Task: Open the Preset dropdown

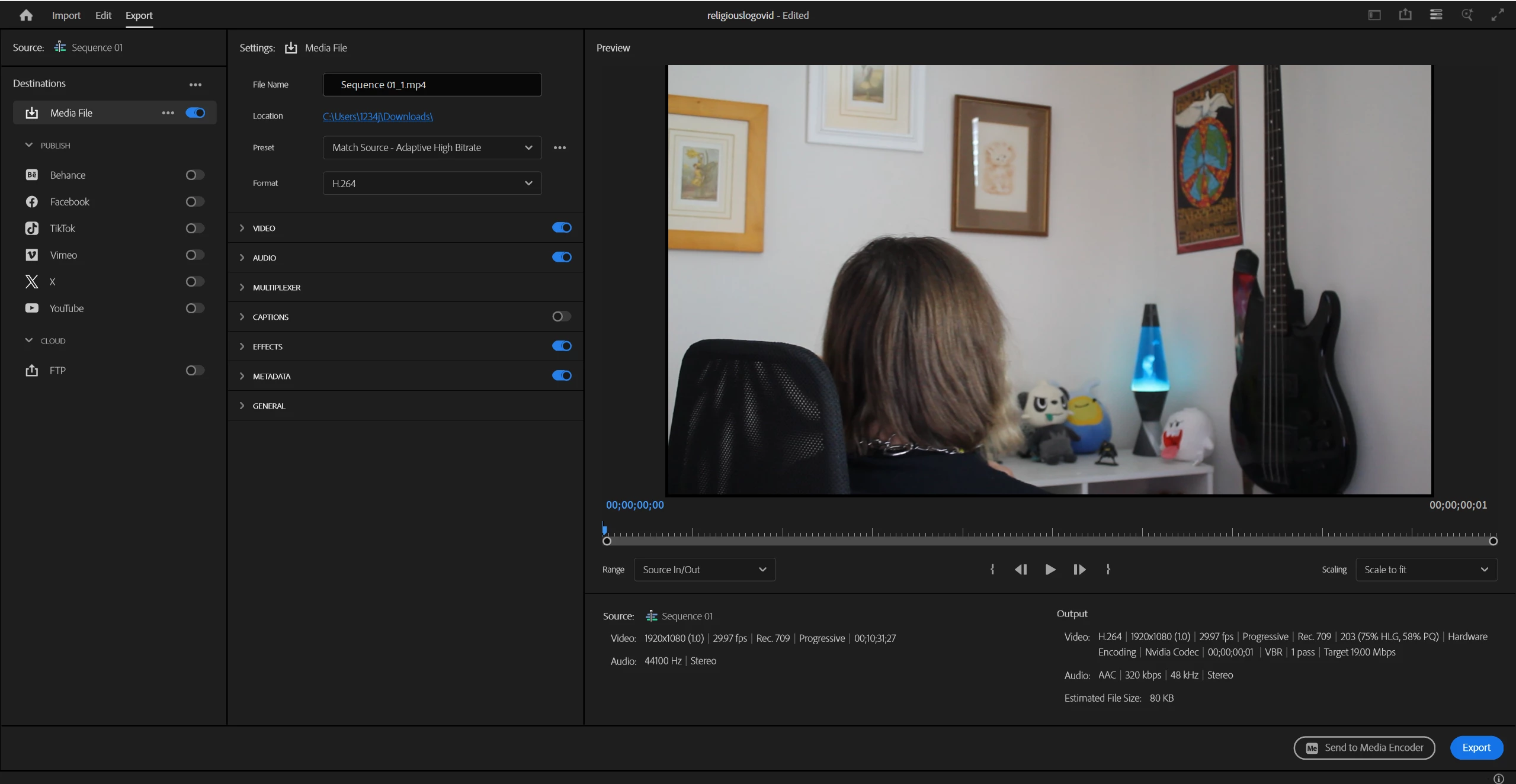Action: 431,147
